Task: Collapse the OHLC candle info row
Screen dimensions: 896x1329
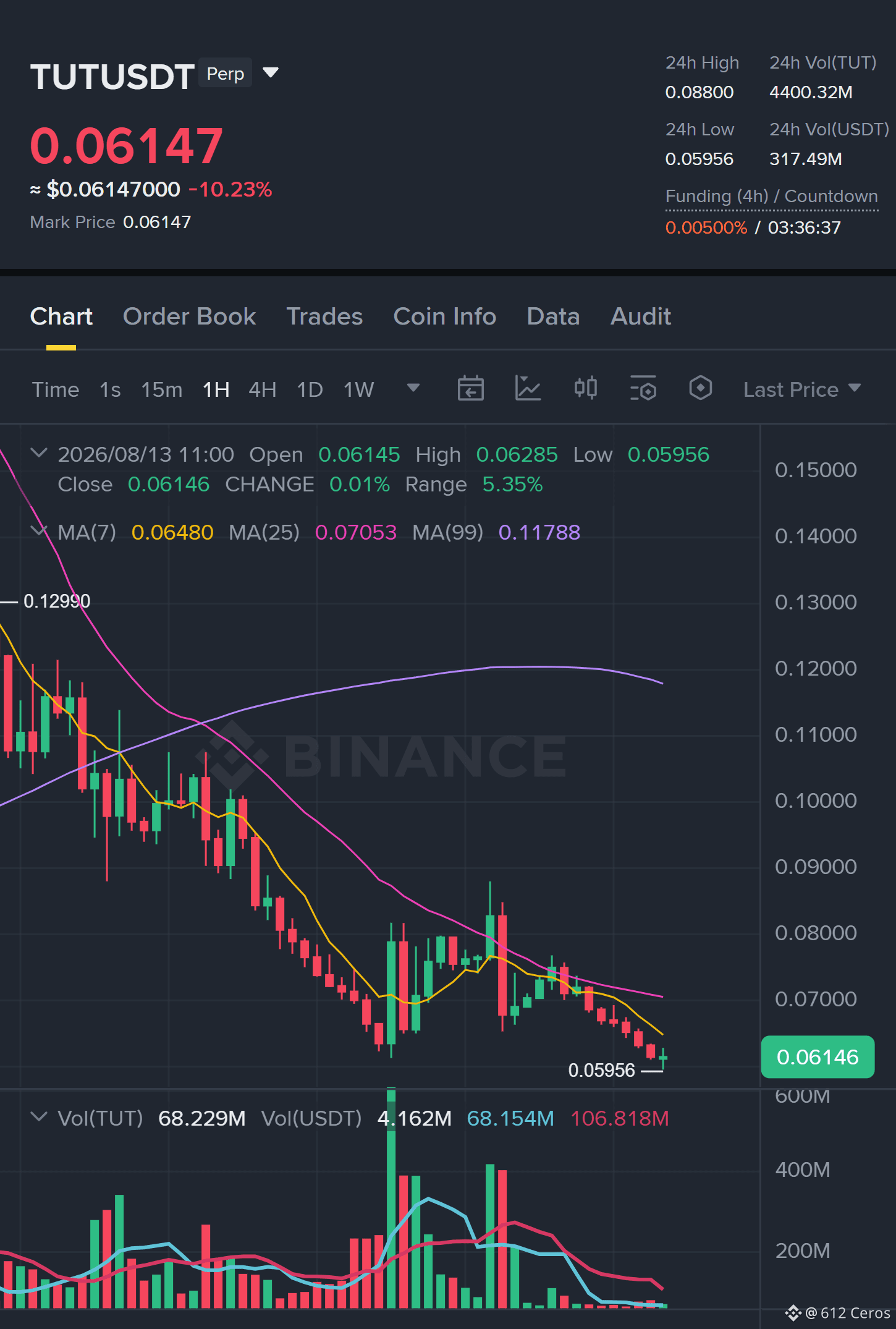Action: point(39,453)
